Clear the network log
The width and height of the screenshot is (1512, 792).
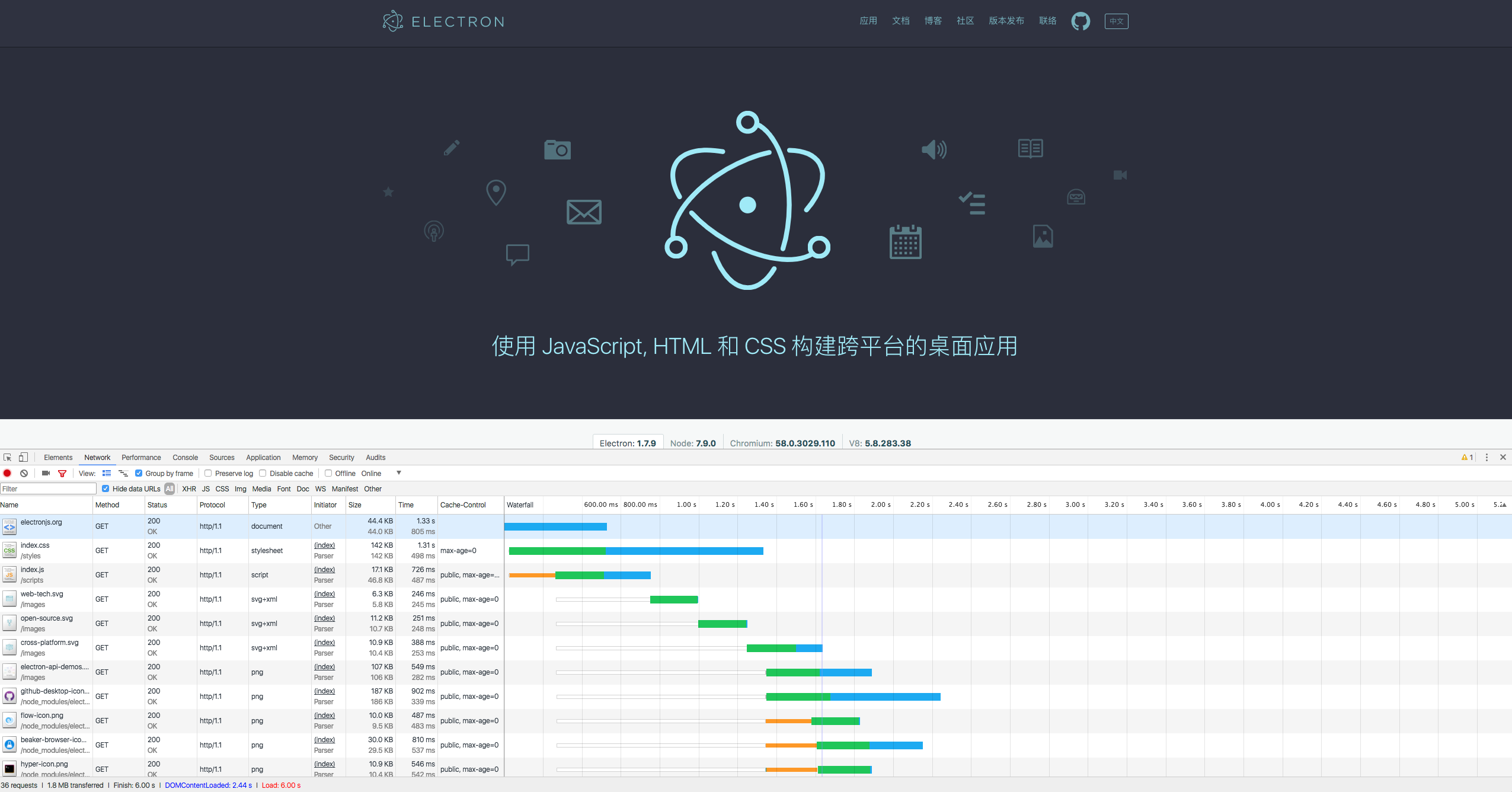pyautogui.click(x=24, y=473)
